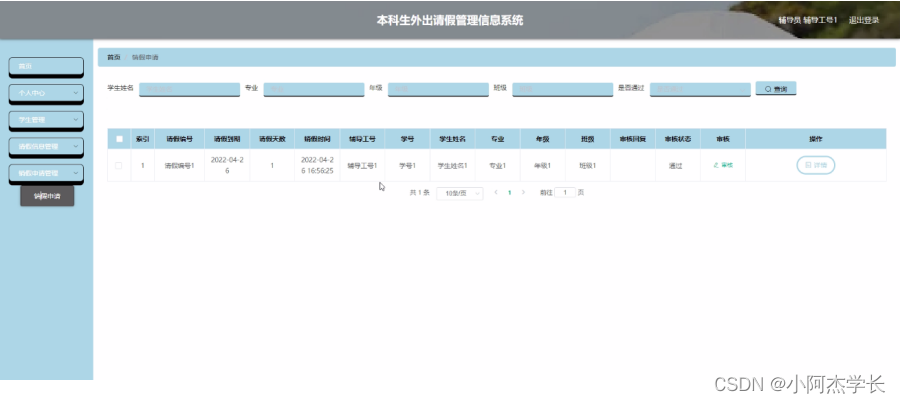This screenshot has height=403, width=901.
Task: Click the 请假到期 column header
Action: click(x=227, y=139)
